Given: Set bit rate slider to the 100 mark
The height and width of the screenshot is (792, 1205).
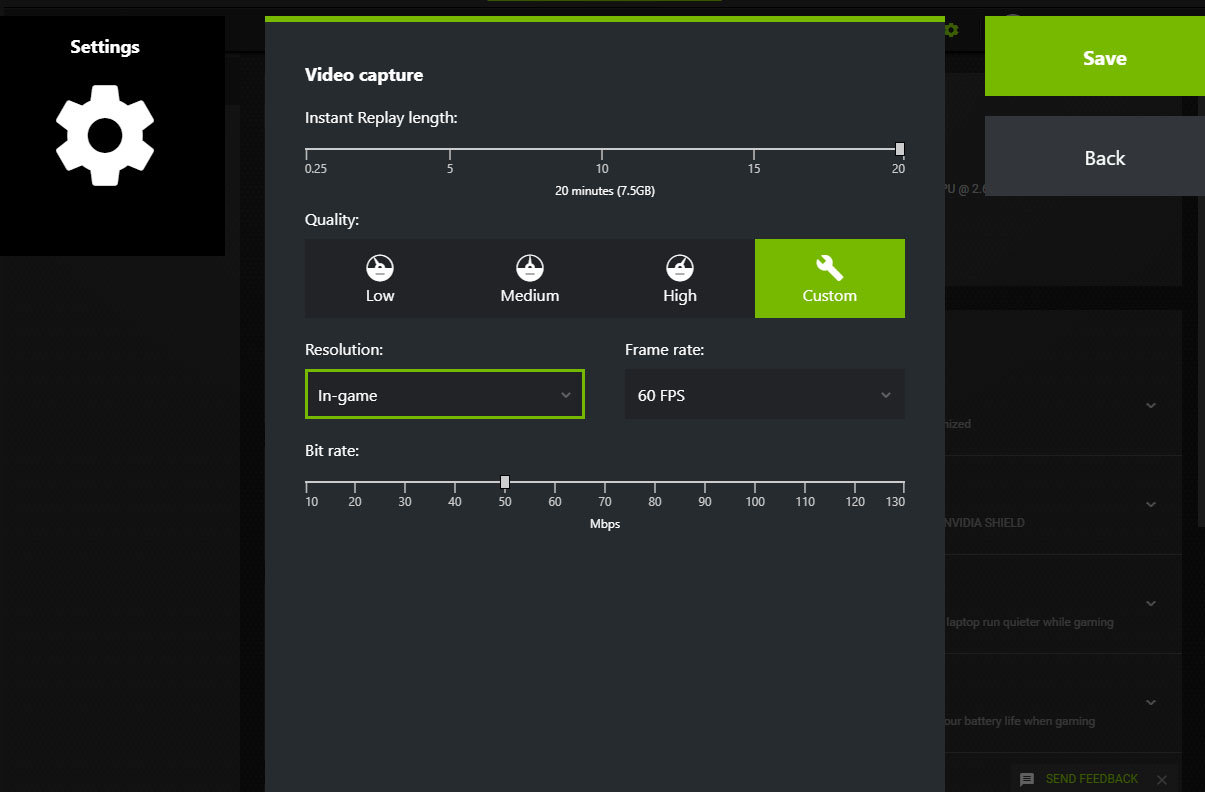Looking at the screenshot, I should coord(755,483).
